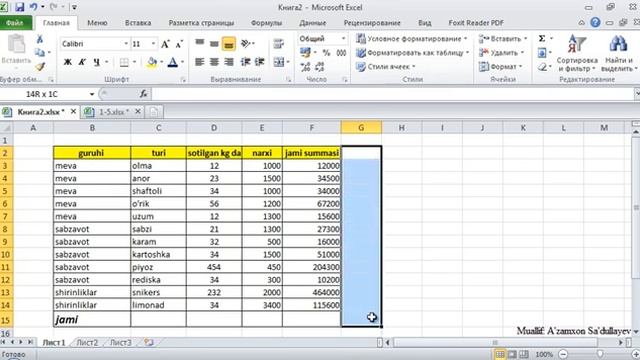Close the Книга2.xlsx workbook tab
Image resolution: width=640 pixels, height=360 pixels.
(73, 111)
